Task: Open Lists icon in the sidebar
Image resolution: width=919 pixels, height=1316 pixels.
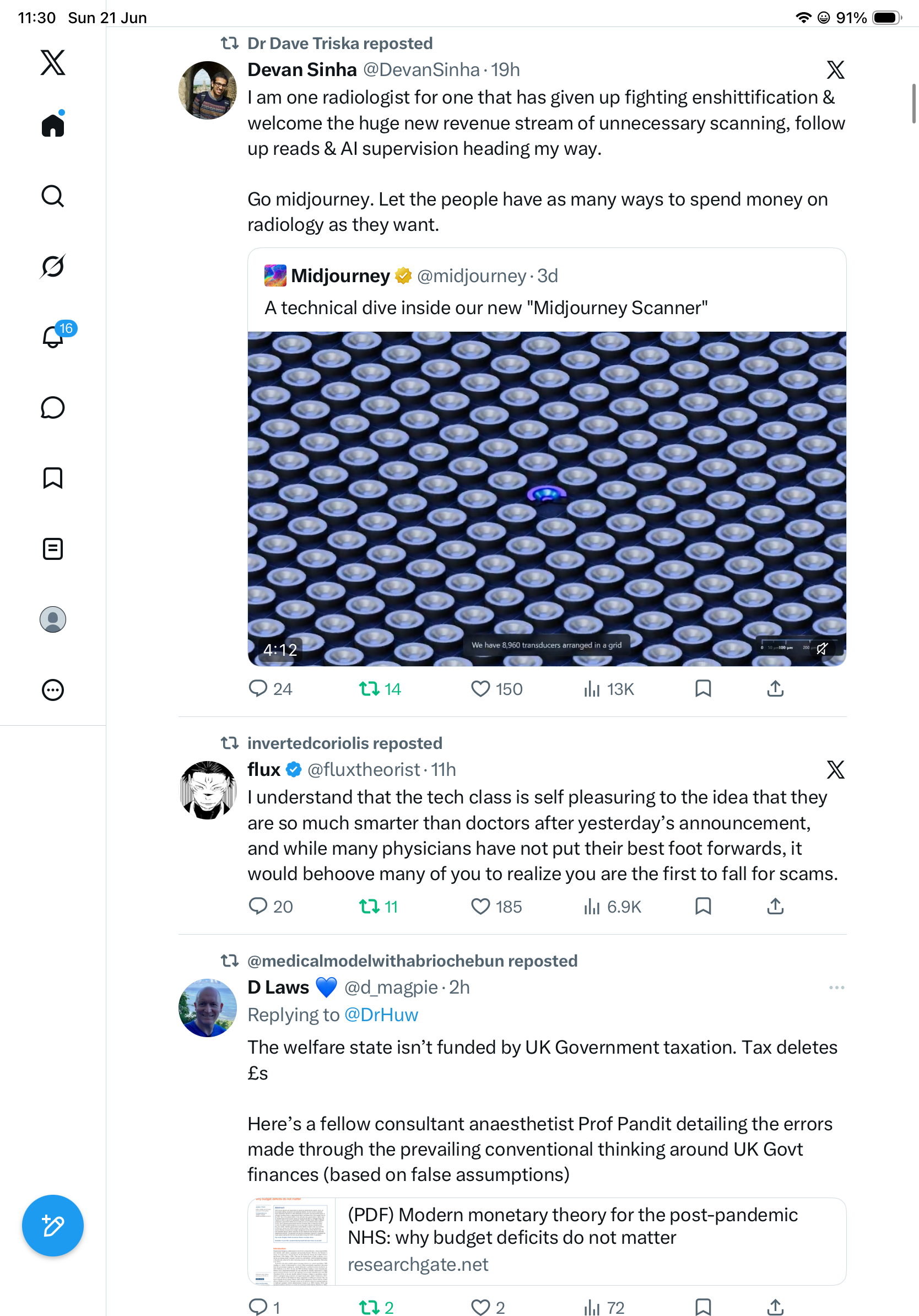Action: tap(53, 548)
